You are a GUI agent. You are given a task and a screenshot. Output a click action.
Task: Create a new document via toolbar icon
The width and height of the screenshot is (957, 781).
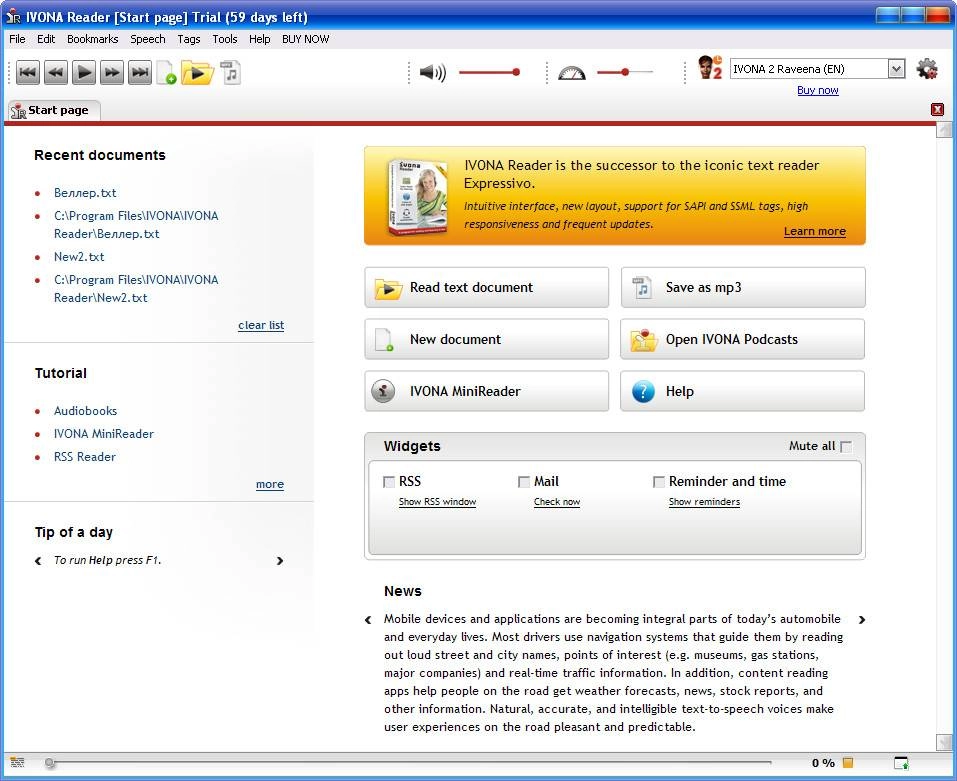coord(164,72)
